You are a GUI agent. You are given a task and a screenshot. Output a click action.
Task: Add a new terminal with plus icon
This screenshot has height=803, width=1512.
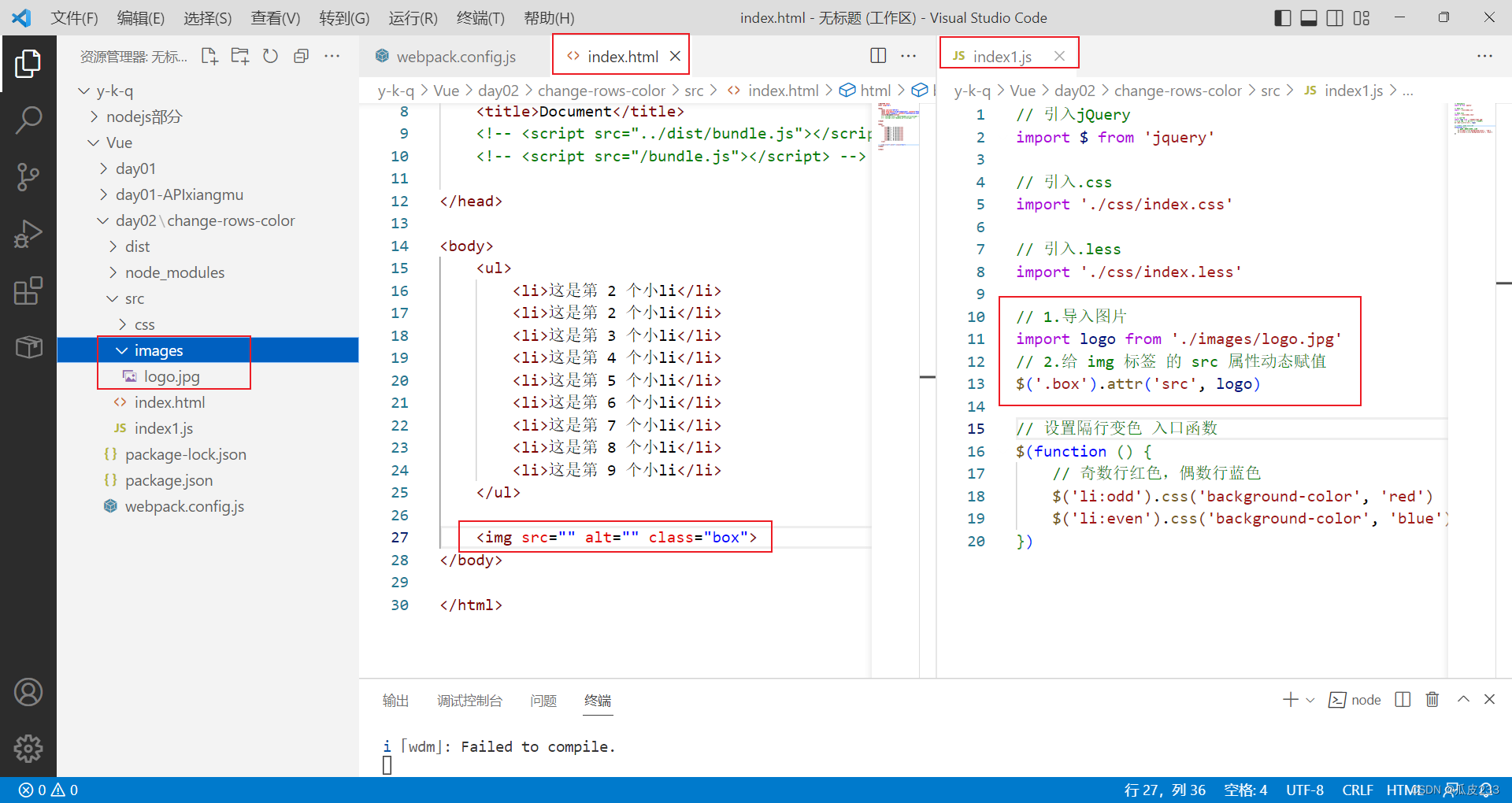click(1290, 700)
